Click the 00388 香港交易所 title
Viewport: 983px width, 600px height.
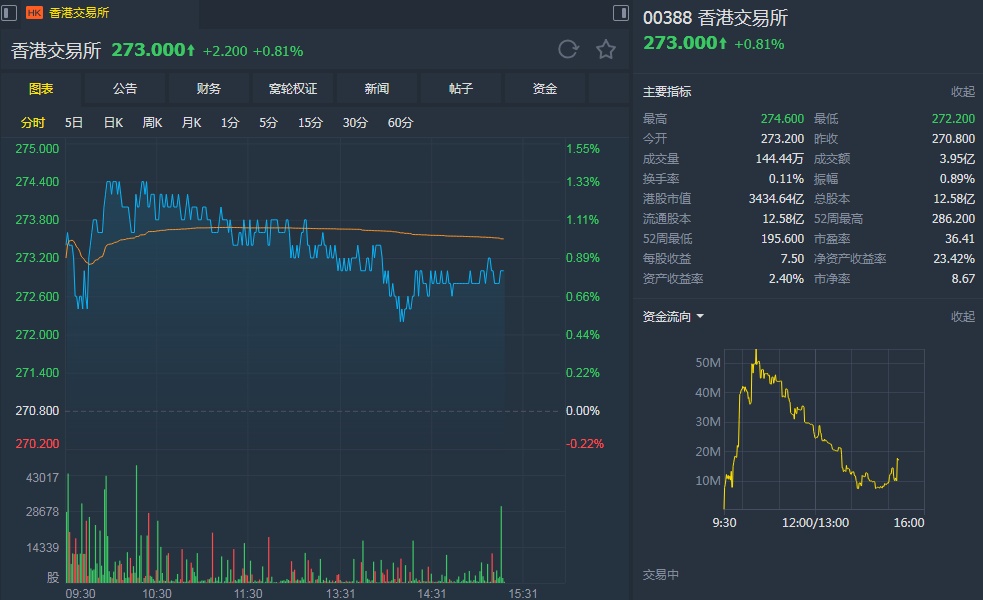click(715, 18)
